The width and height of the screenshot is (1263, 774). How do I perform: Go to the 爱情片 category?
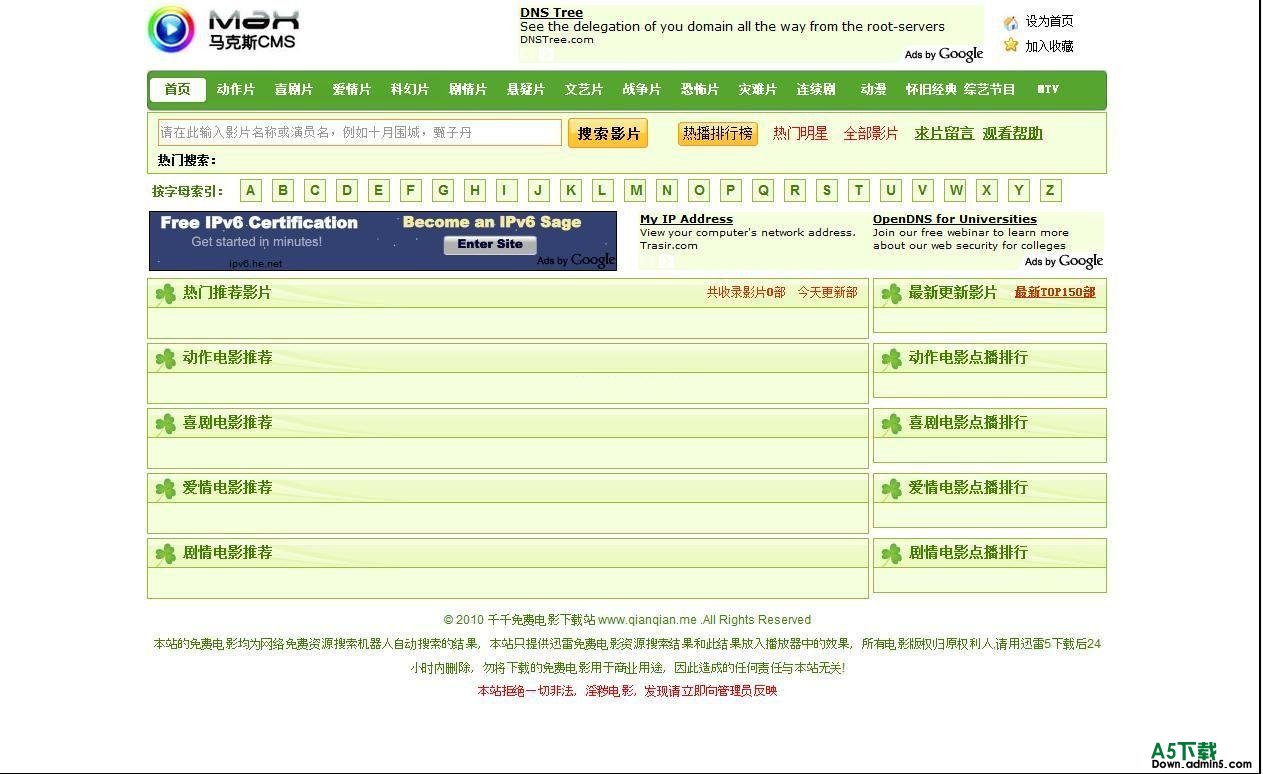(x=352, y=90)
